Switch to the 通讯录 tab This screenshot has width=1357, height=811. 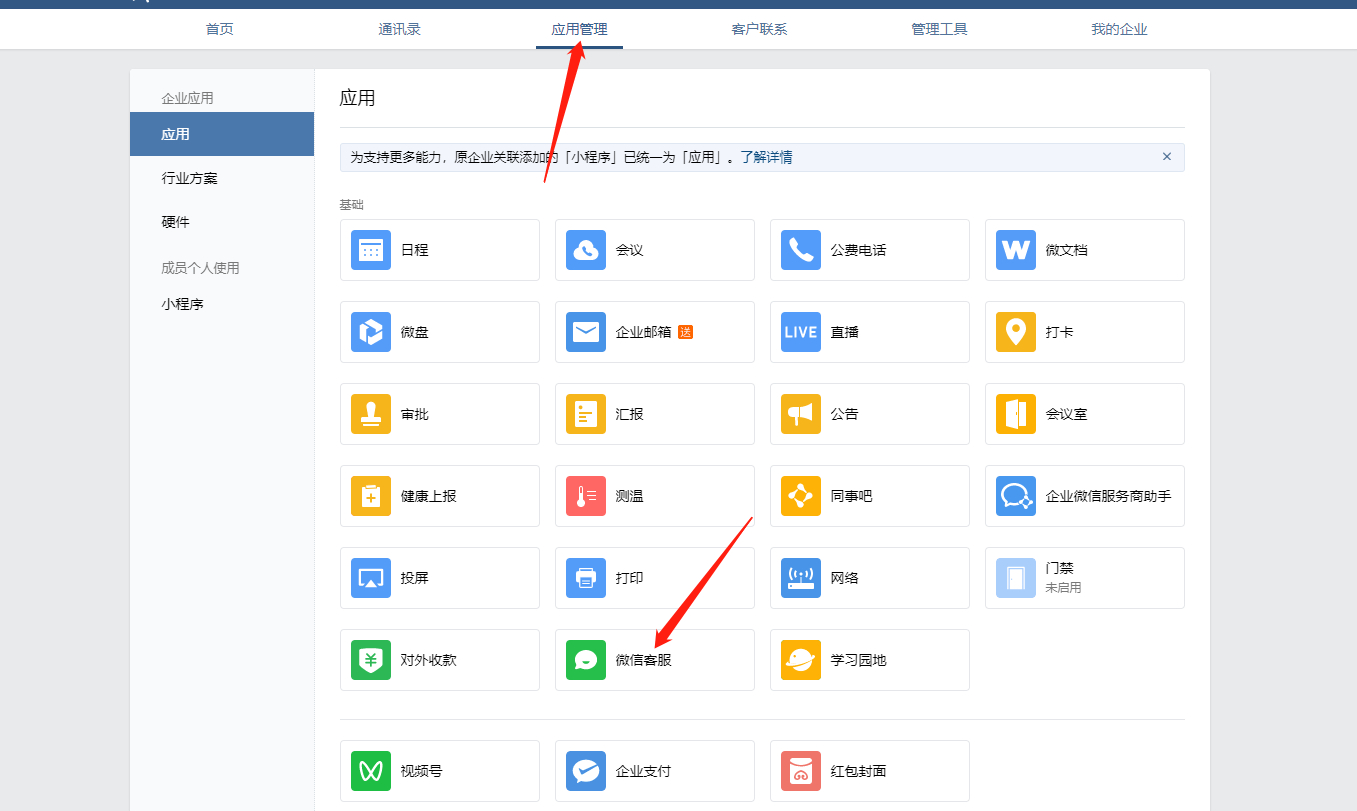(400, 29)
